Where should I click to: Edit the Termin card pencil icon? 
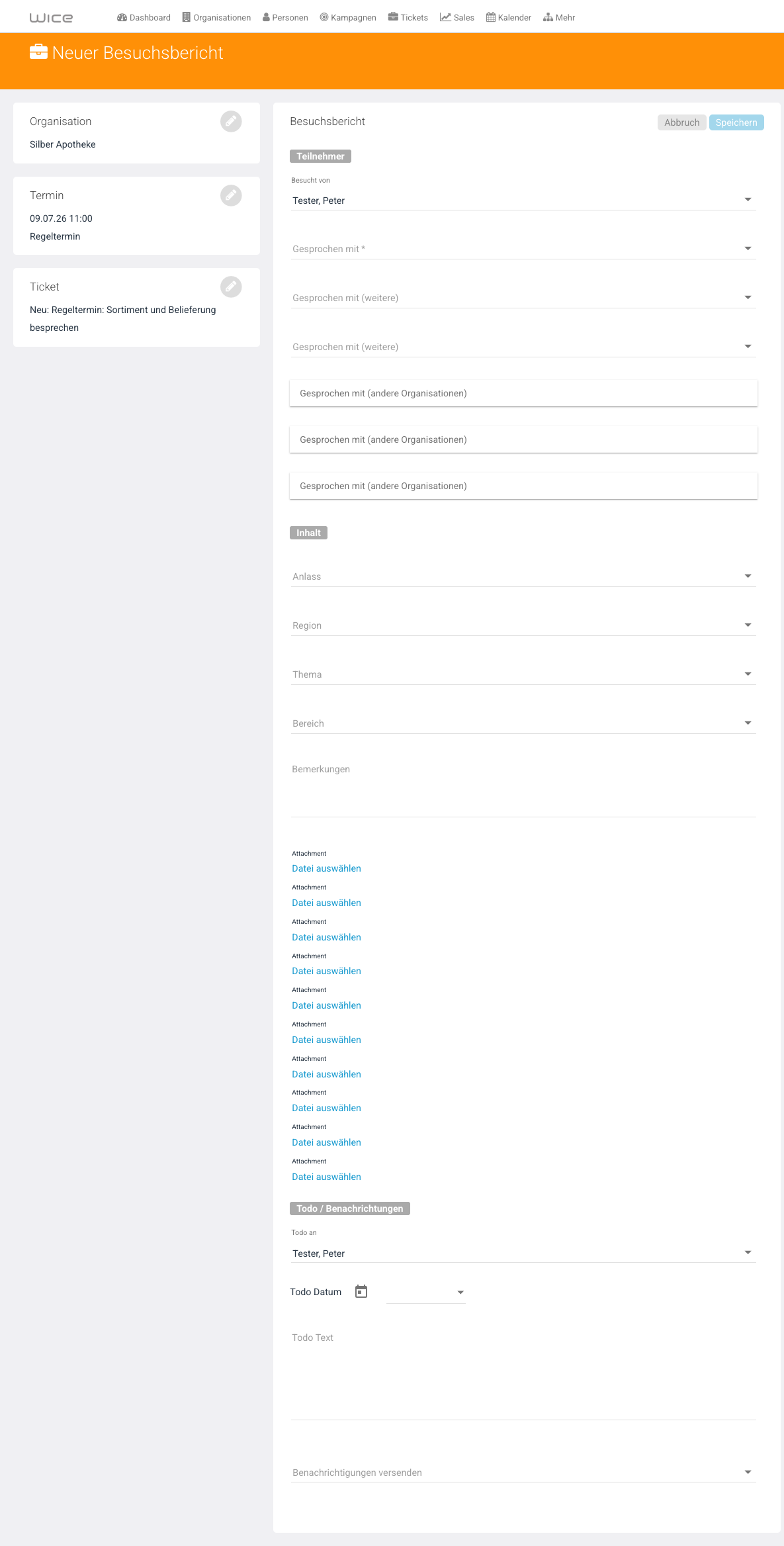coord(231,195)
